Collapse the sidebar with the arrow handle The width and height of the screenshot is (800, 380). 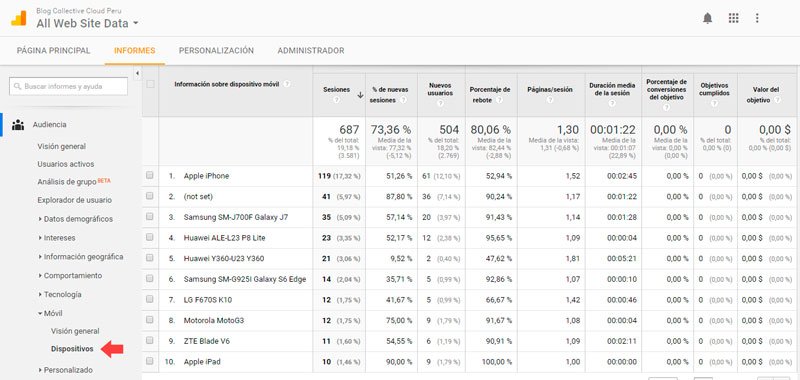pos(137,74)
